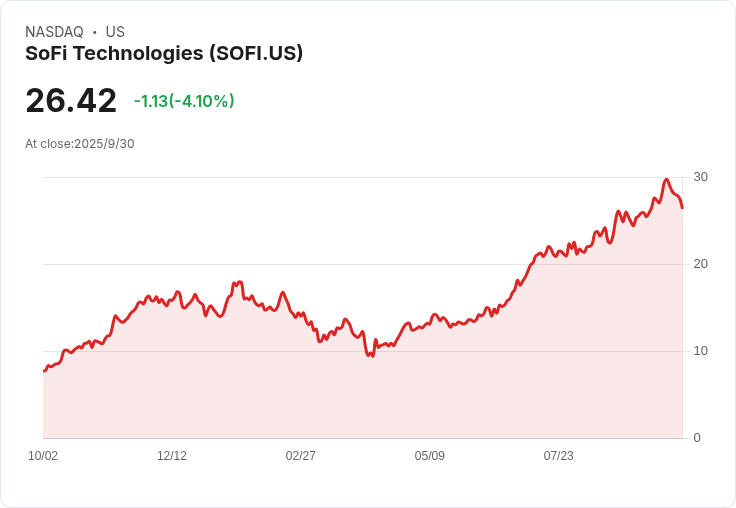The width and height of the screenshot is (736, 508).
Task: Click the NASDAQ exchange label
Action: point(54,32)
